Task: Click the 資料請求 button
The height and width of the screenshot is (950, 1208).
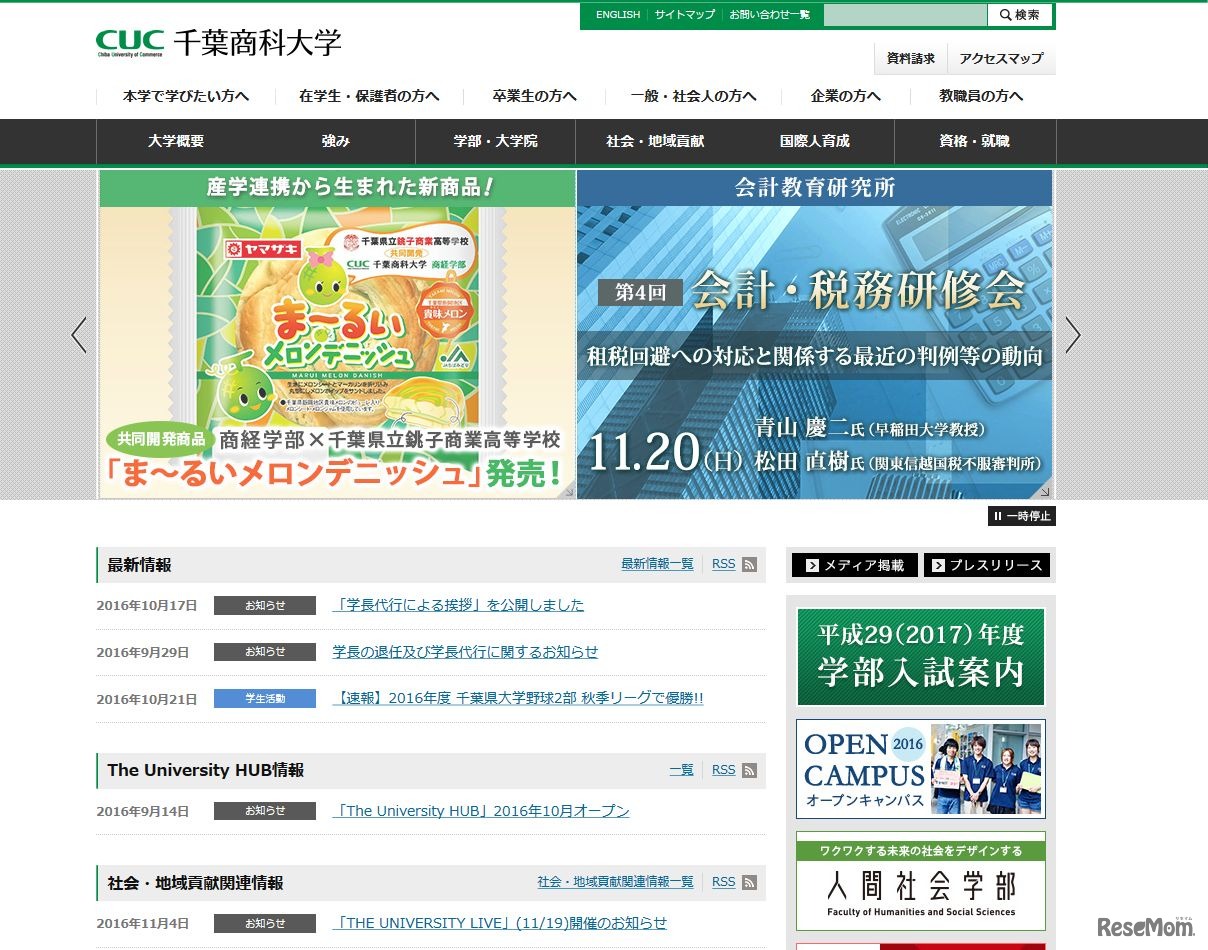Action: click(x=911, y=59)
